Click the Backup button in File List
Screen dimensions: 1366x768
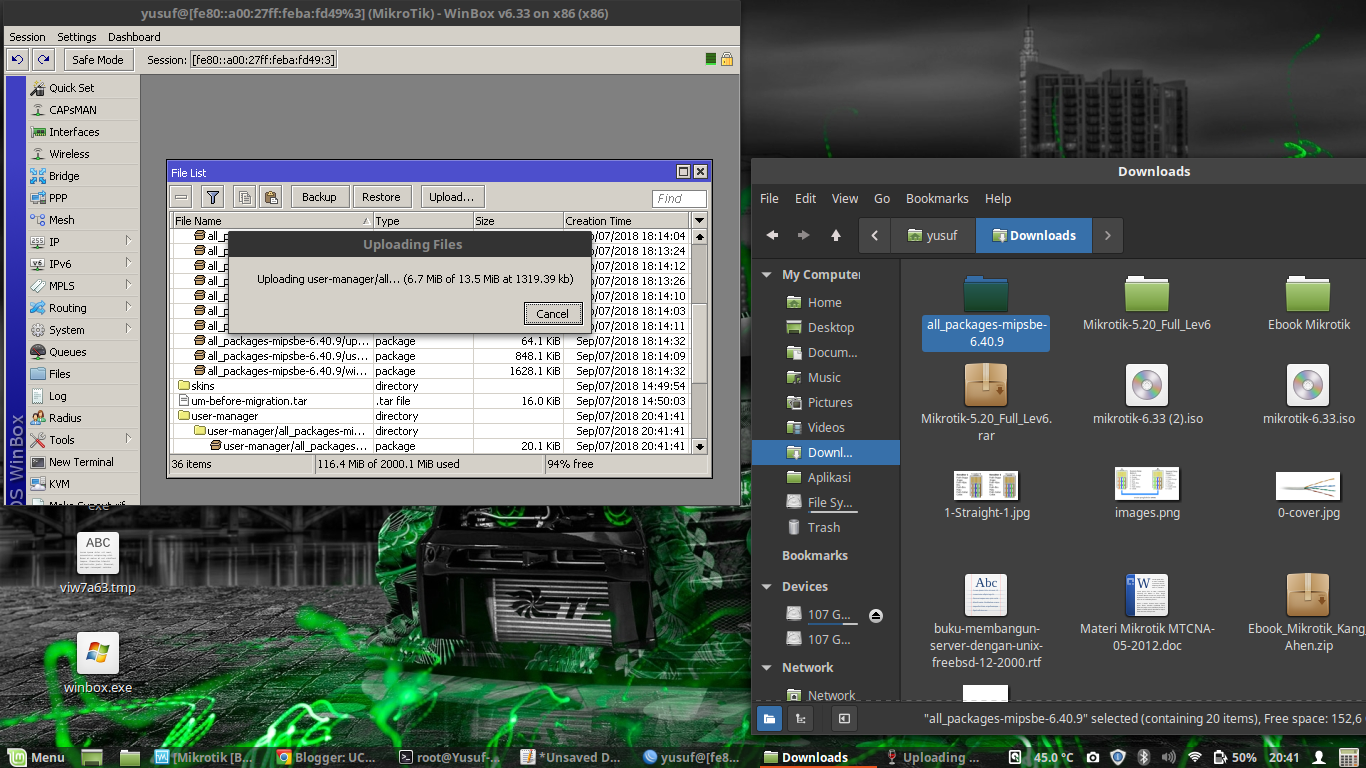320,197
